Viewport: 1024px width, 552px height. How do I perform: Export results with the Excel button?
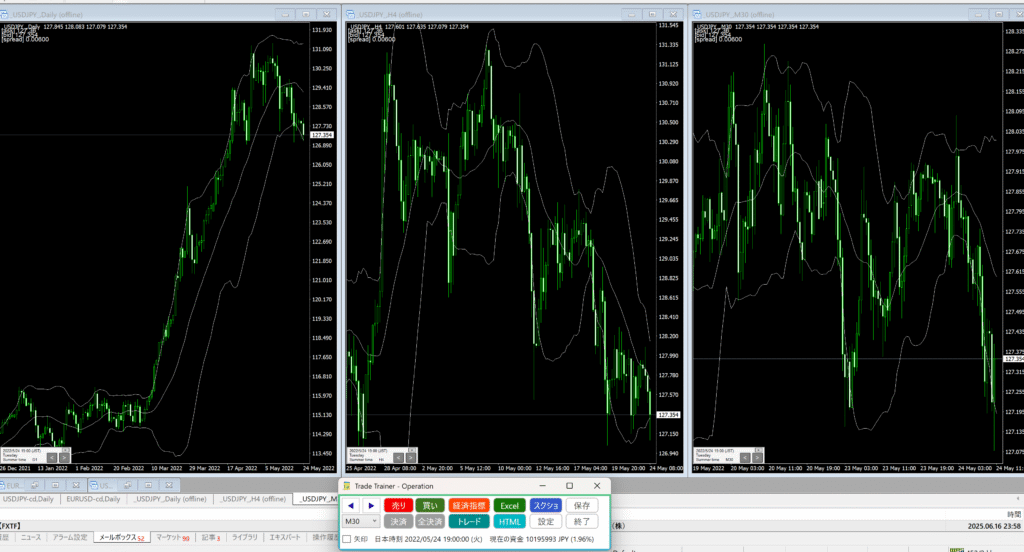(x=509, y=506)
